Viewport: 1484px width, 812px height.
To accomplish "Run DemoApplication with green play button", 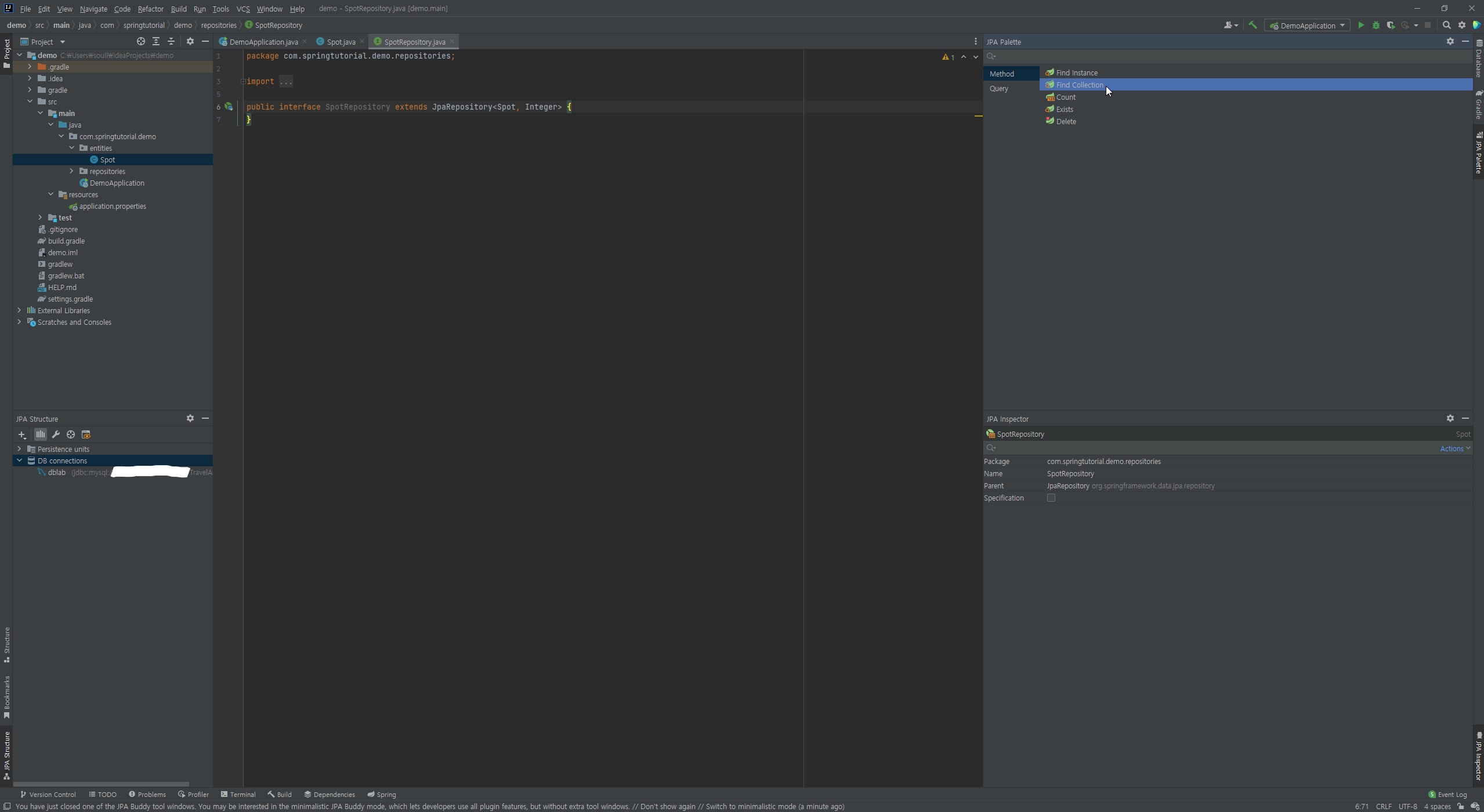I will (1360, 25).
